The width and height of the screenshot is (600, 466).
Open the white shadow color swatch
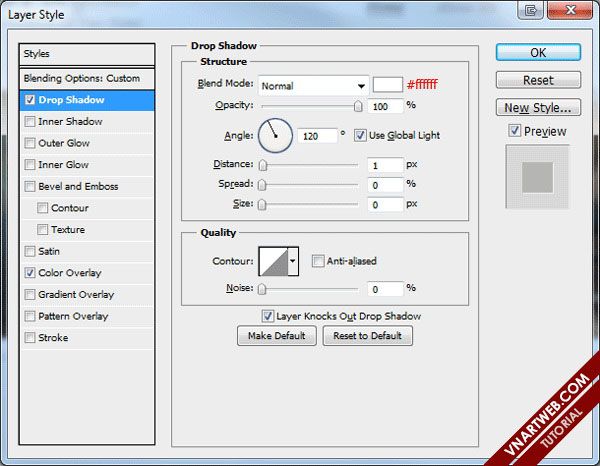[387, 86]
